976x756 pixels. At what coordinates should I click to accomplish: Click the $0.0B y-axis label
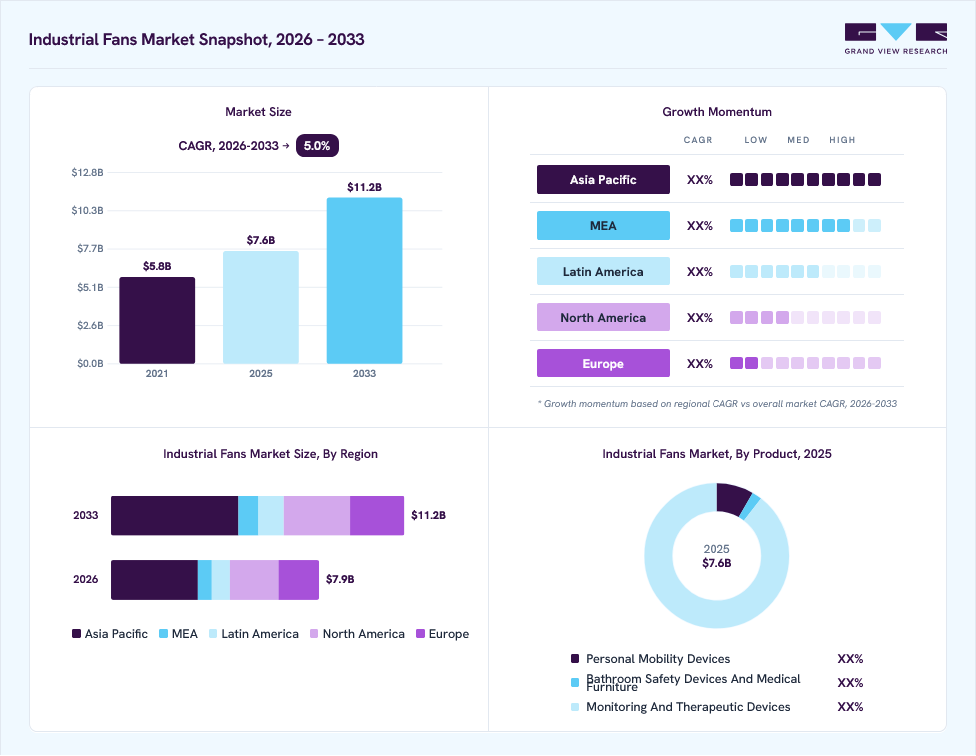90,363
